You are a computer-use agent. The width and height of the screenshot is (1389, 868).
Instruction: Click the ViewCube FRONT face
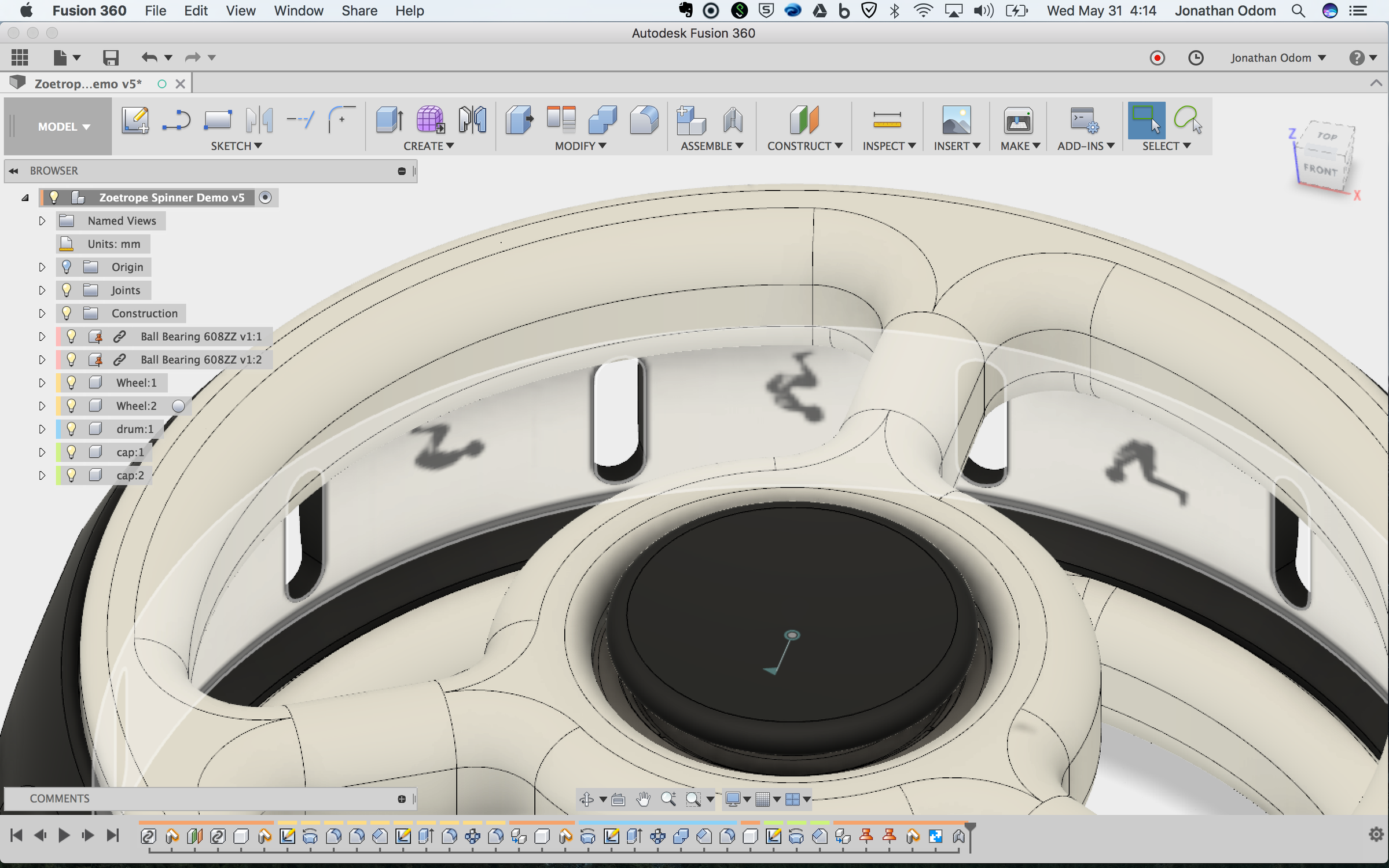(1320, 170)
